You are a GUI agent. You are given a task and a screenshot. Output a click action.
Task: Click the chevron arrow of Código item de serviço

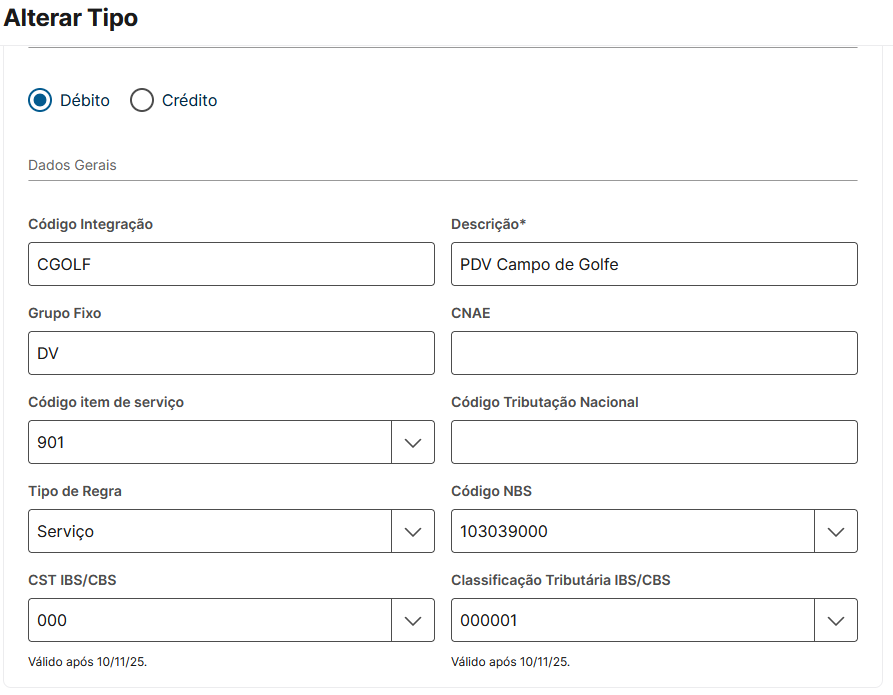tap(413, 442)
